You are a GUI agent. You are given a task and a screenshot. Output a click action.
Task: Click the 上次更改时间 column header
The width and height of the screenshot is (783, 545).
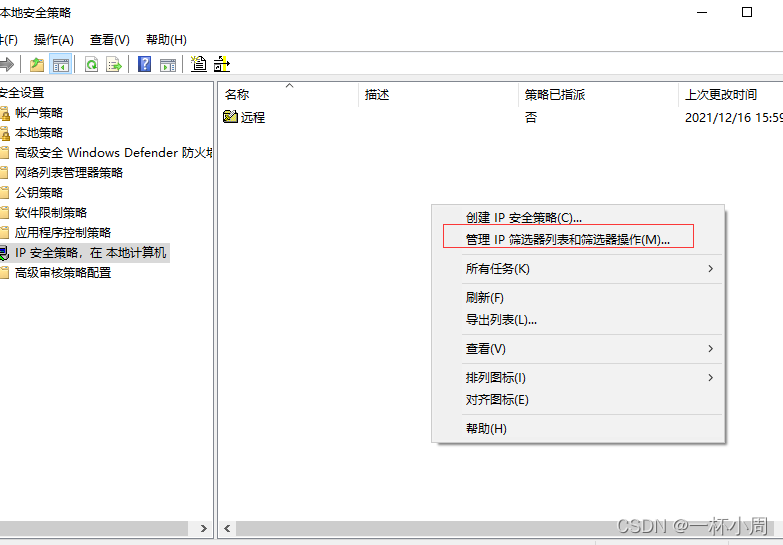pos(731,94)
